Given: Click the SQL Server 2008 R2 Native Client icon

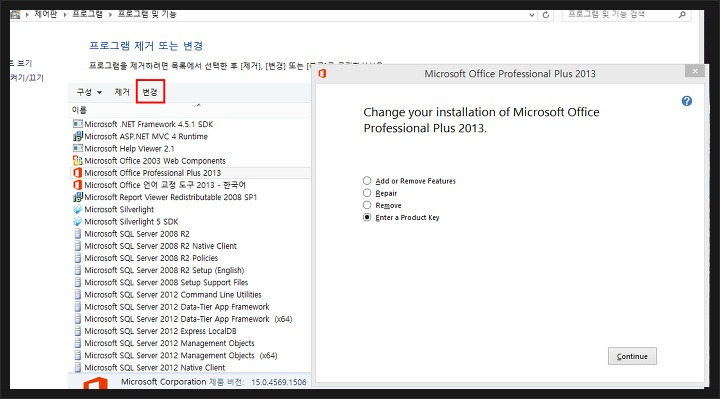Looking at the screenshot, I should (78, 246).
